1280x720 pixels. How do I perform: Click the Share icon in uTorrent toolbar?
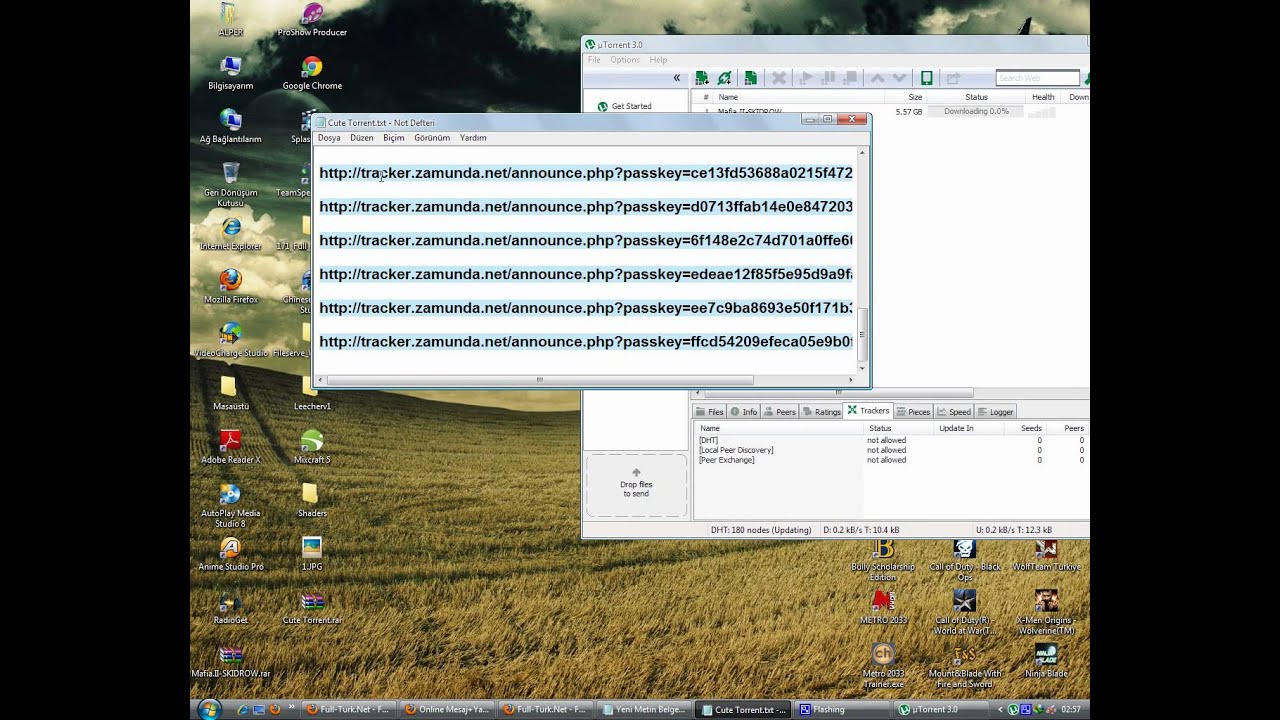(x=953, y=78)
